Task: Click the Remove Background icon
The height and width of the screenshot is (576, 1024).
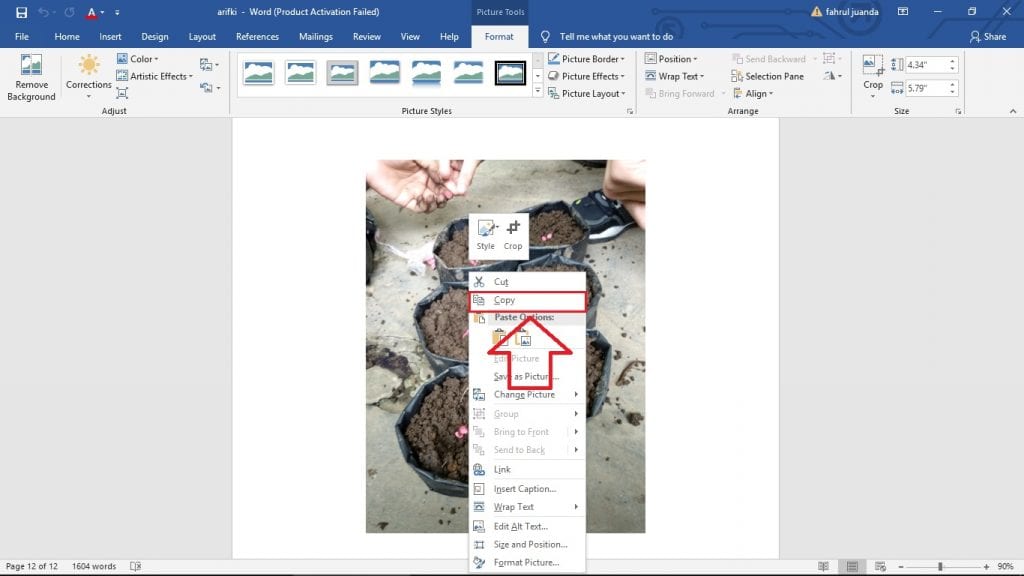Action: click(31, 68)
